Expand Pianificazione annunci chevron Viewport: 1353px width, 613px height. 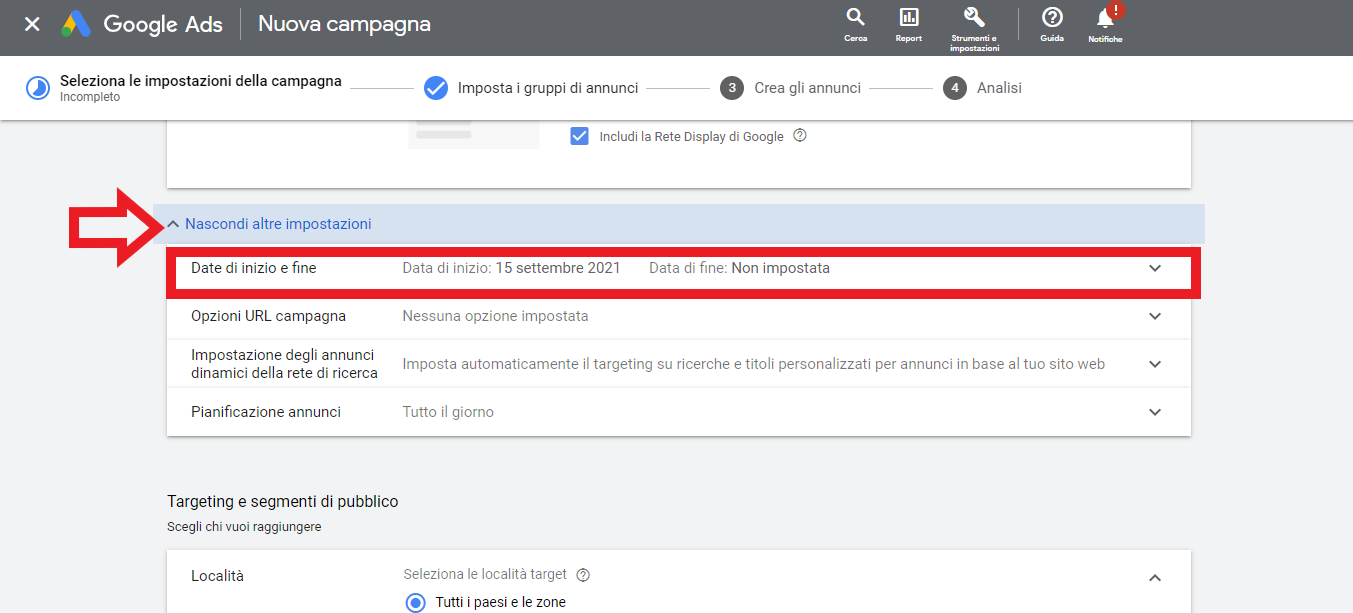click(x=1155, y=412)
